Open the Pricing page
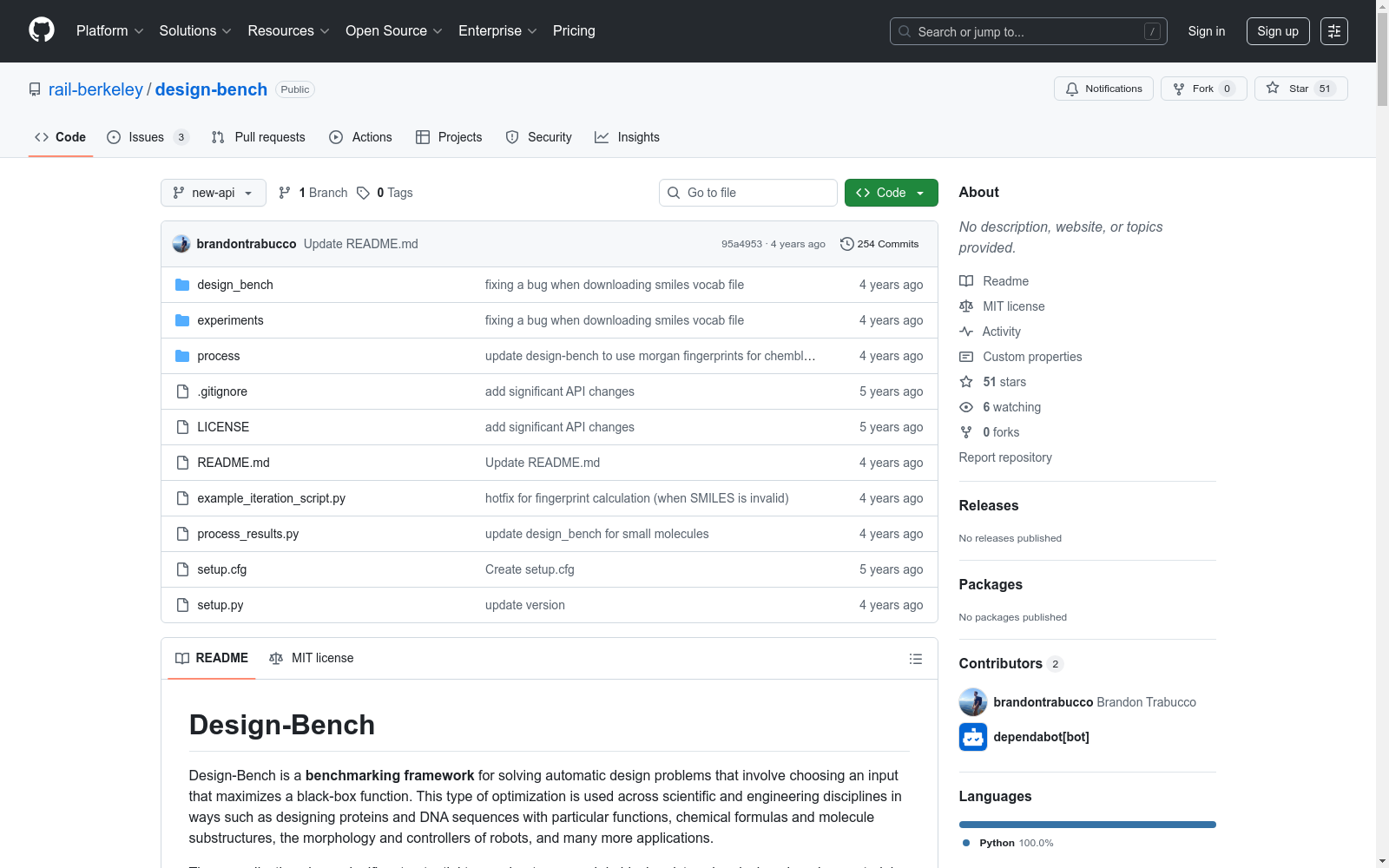Screen dimensions: 1389x868 [574, 31]
